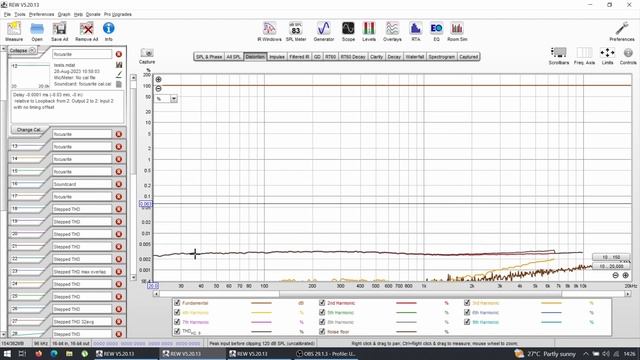Viewport: 640px width, 360px height.
Task: Open the Windows Start menu
Action: pos(7,353)
